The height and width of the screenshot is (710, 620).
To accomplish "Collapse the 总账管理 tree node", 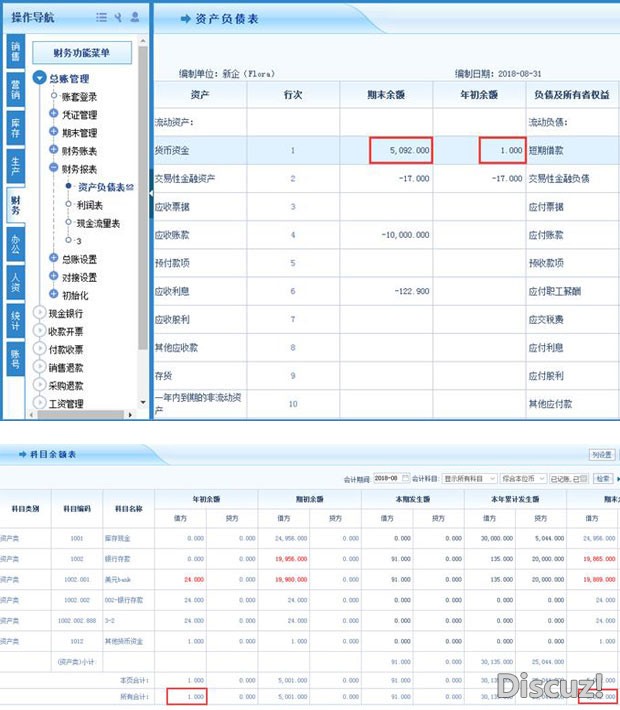I will (40, 77).
